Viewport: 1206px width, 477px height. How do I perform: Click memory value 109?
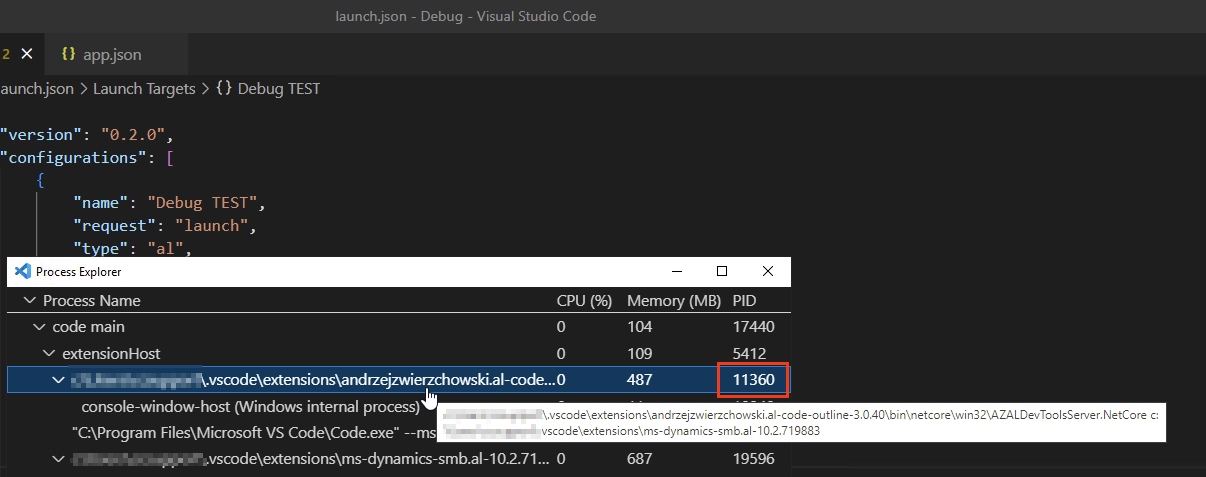point(640,353)
